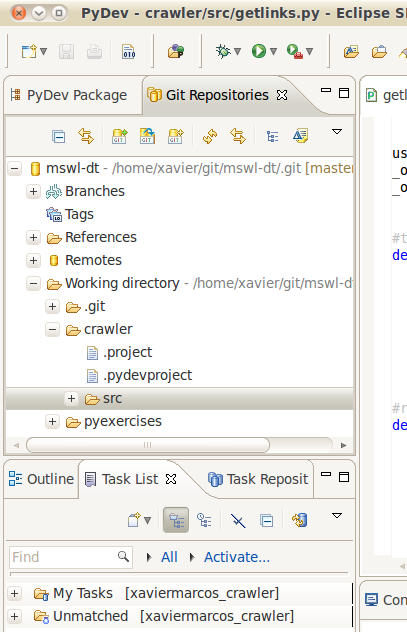
Task: Toggle link with editor in Git Repositories toolbar
Action: click(x=238, y=136)
